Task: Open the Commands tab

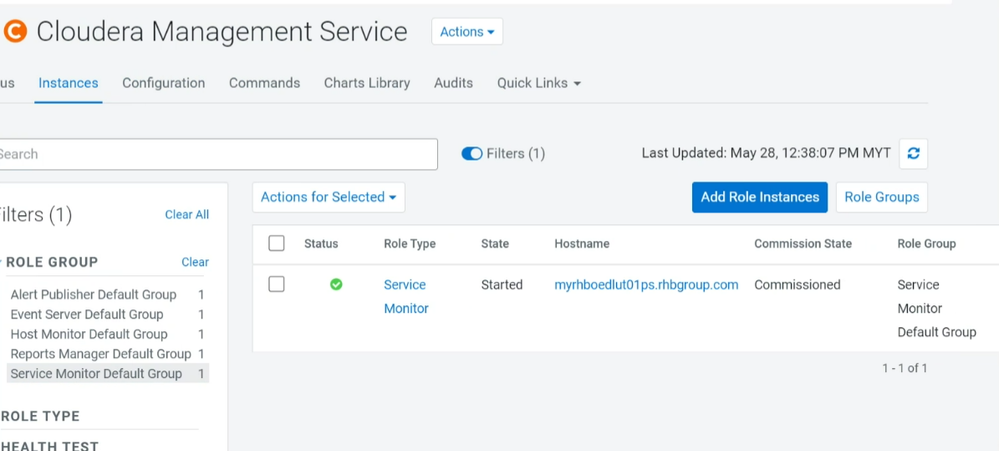Action: [x=264, y=83]
